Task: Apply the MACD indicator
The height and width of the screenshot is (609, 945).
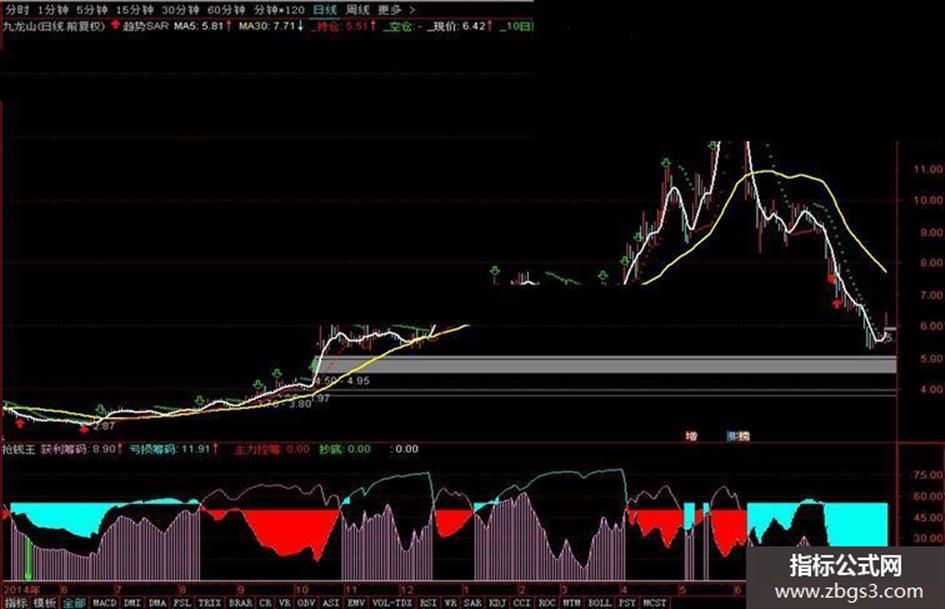Action: [x=104, y=602]
